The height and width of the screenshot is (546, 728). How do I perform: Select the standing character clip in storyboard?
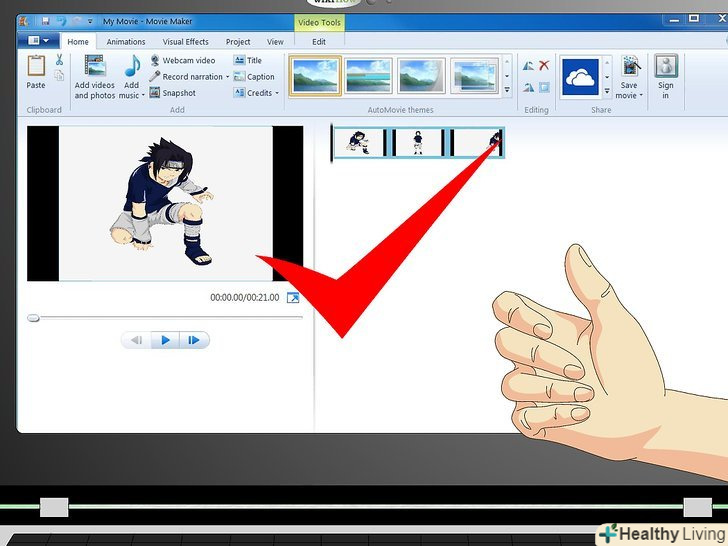click(418, 143)
